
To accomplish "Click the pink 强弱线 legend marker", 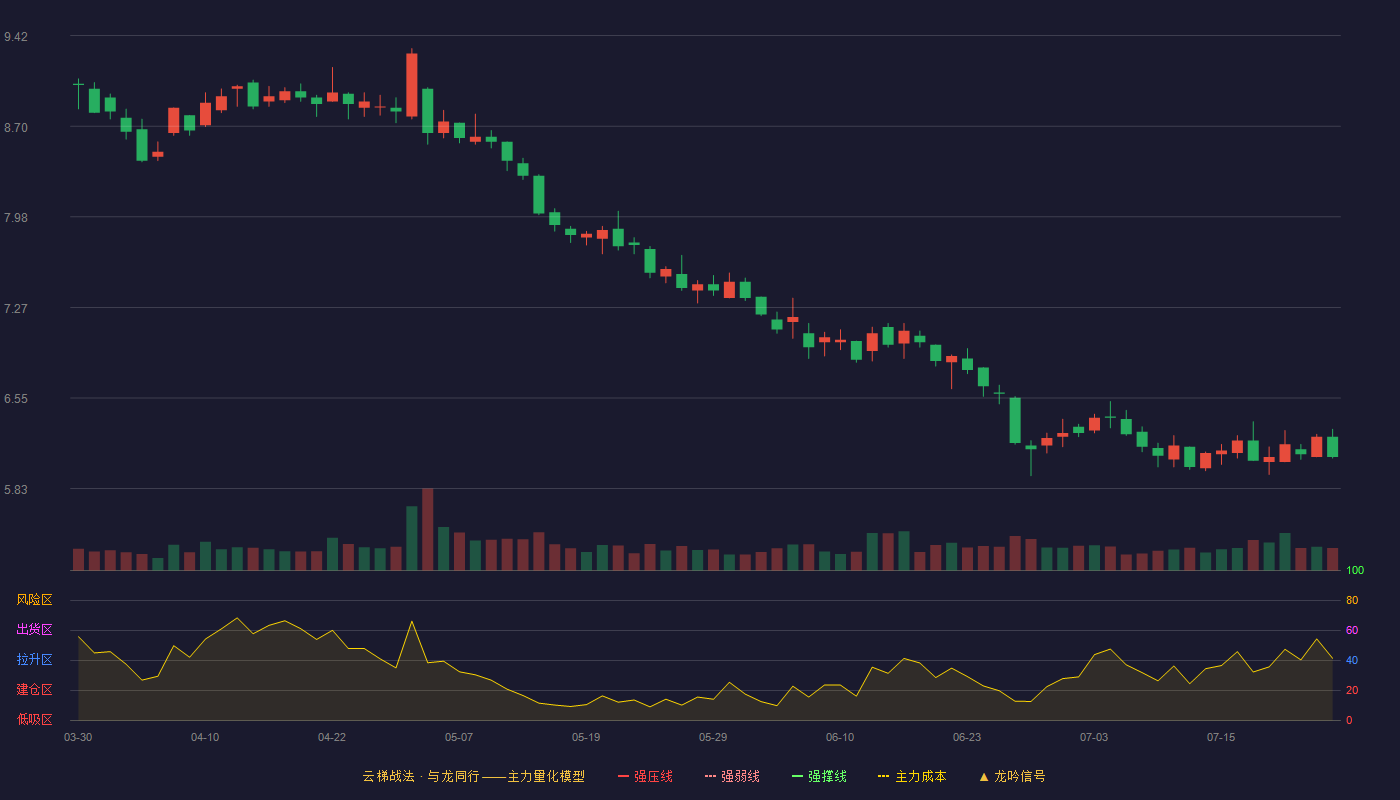I will pyautogui.click(x=711, y=776).
